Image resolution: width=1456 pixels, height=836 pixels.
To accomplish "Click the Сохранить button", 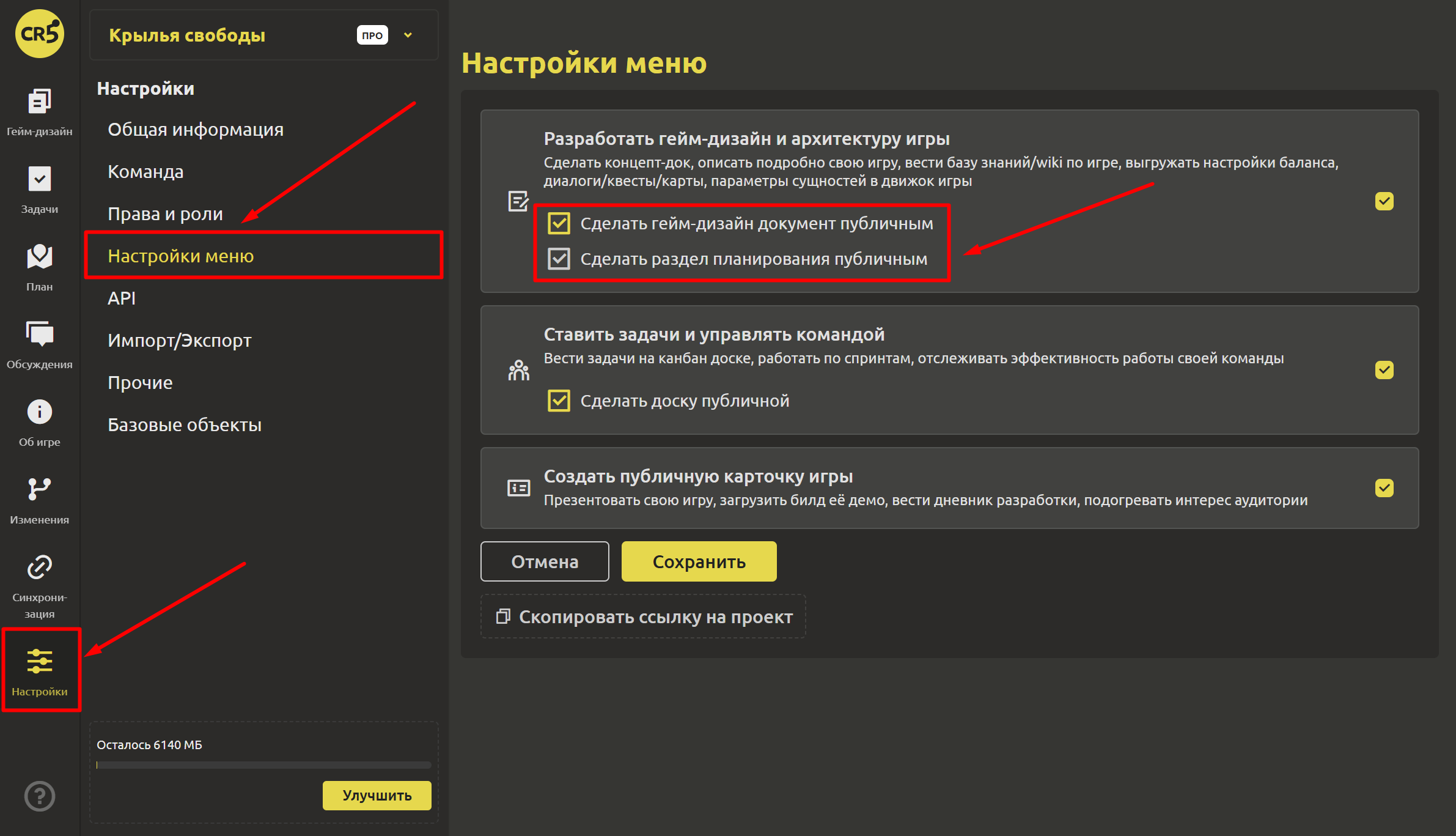I will (699, 561).
